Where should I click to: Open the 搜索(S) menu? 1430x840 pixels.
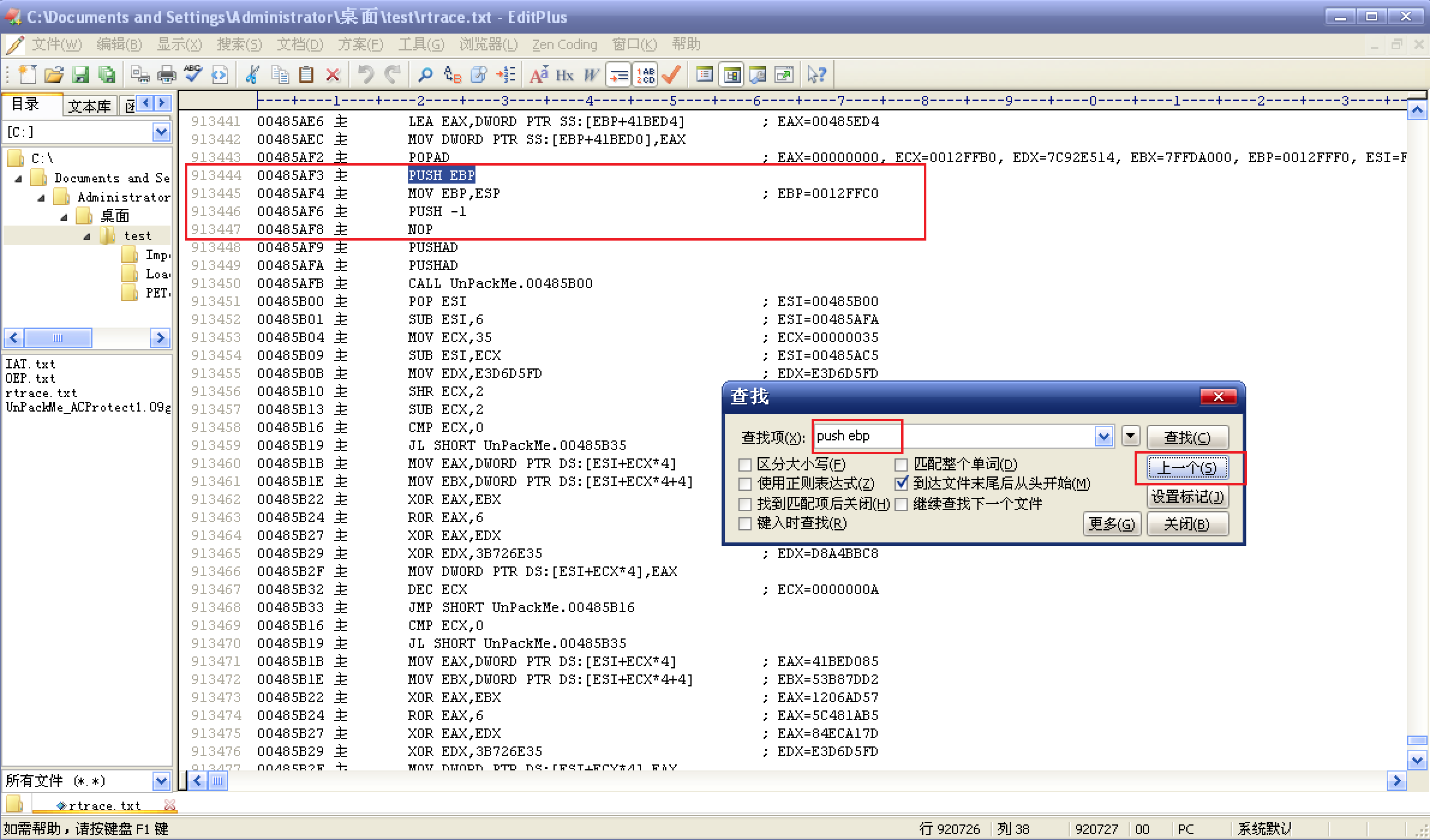tap(239, 44)
